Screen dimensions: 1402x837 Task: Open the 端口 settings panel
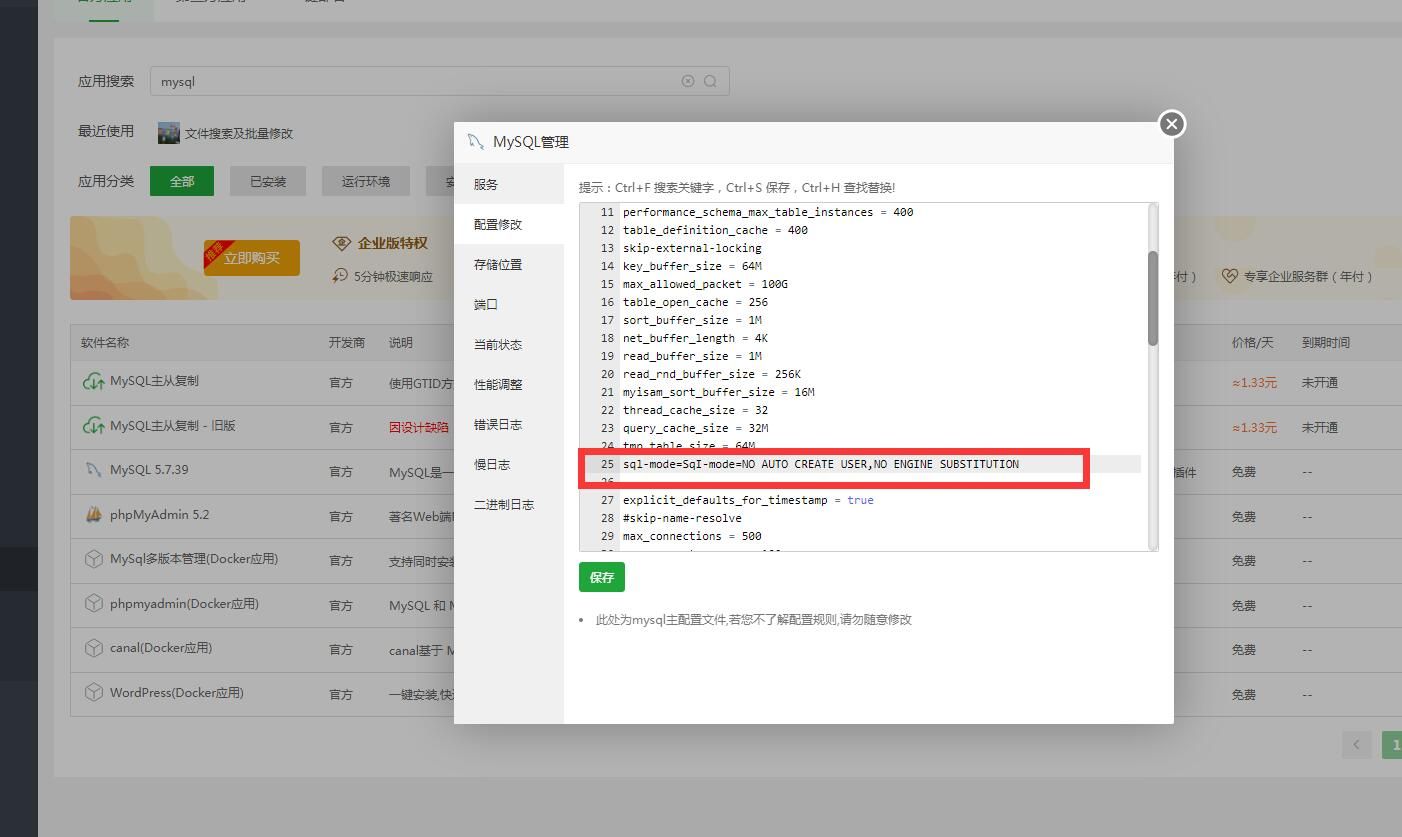coord(485,304)
